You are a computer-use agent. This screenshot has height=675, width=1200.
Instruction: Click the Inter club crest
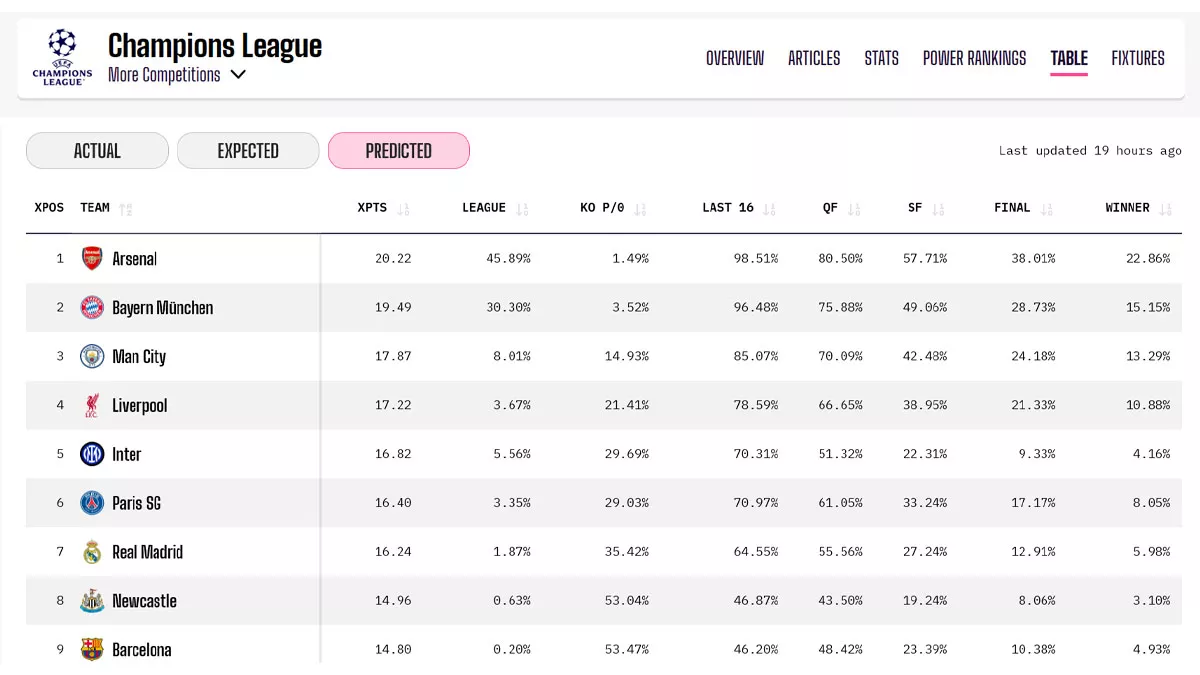(x=92, y=454)
